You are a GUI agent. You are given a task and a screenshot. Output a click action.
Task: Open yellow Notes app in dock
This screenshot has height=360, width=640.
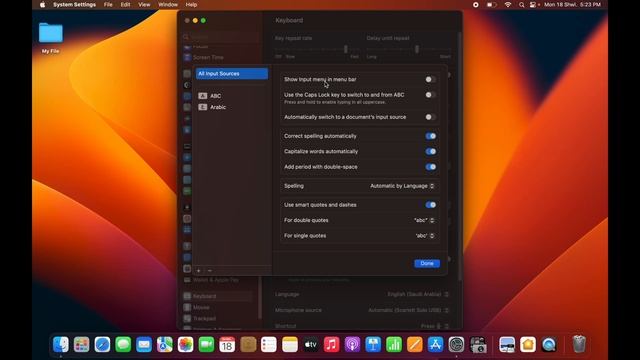[290, 344]
